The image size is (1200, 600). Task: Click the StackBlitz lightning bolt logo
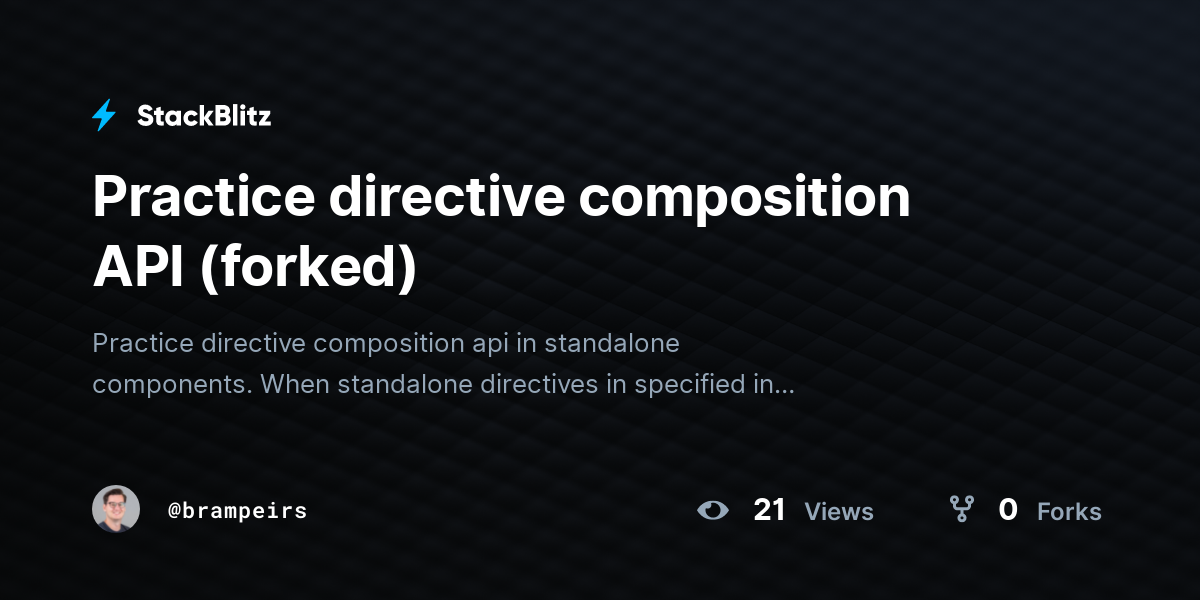(x=104, y=116)
